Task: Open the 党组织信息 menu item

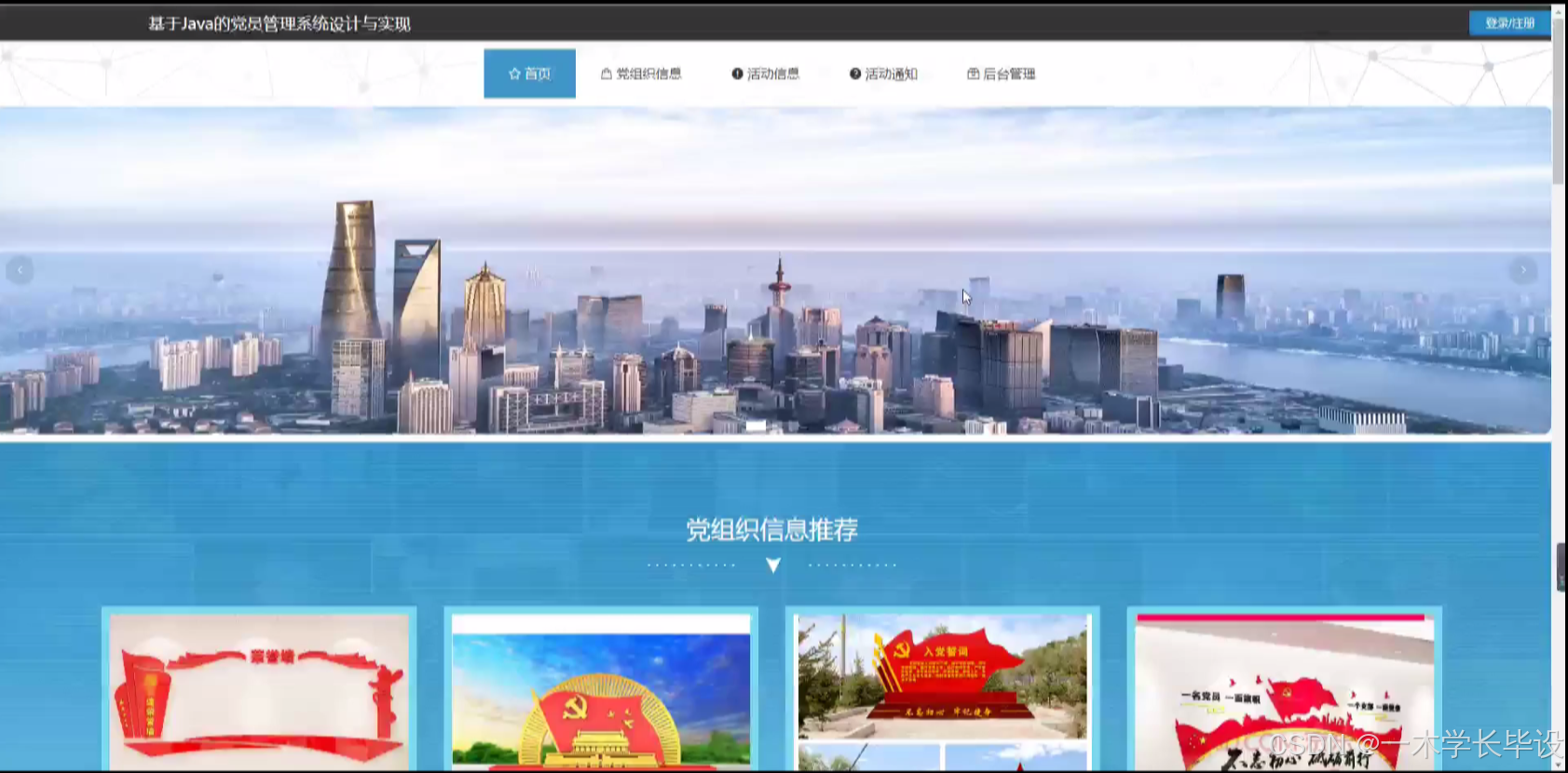Action: point(641,74)
